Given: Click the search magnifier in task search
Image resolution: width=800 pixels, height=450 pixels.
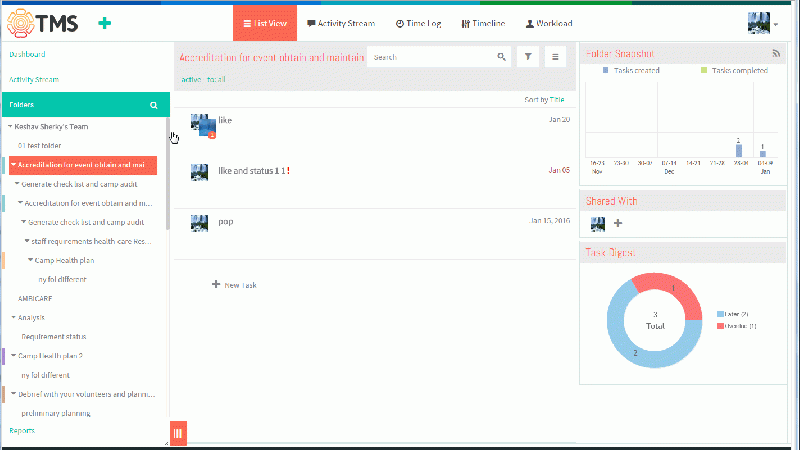Looking at the screenshot, I should (x=502, y=57).
